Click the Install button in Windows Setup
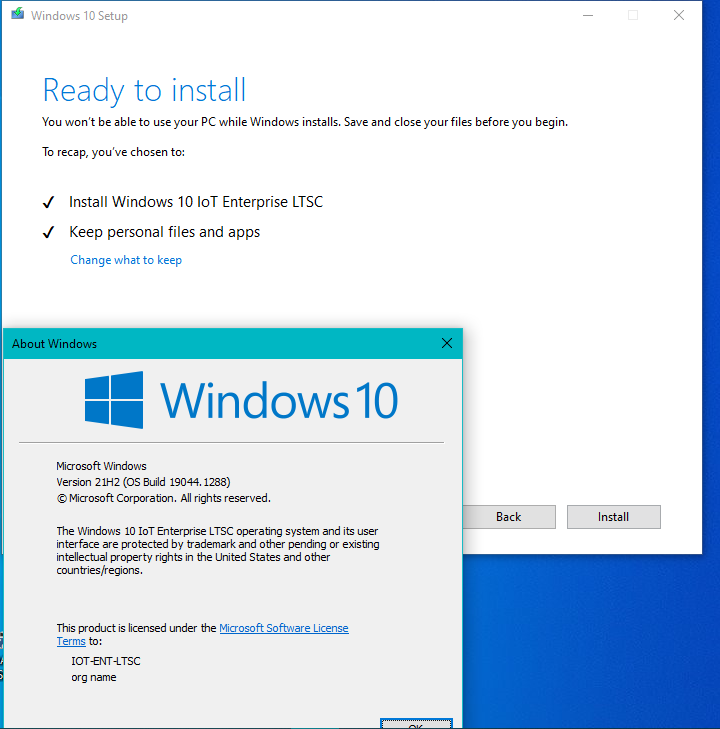Viewport: 720px width, 729px height. coord(614,517)
